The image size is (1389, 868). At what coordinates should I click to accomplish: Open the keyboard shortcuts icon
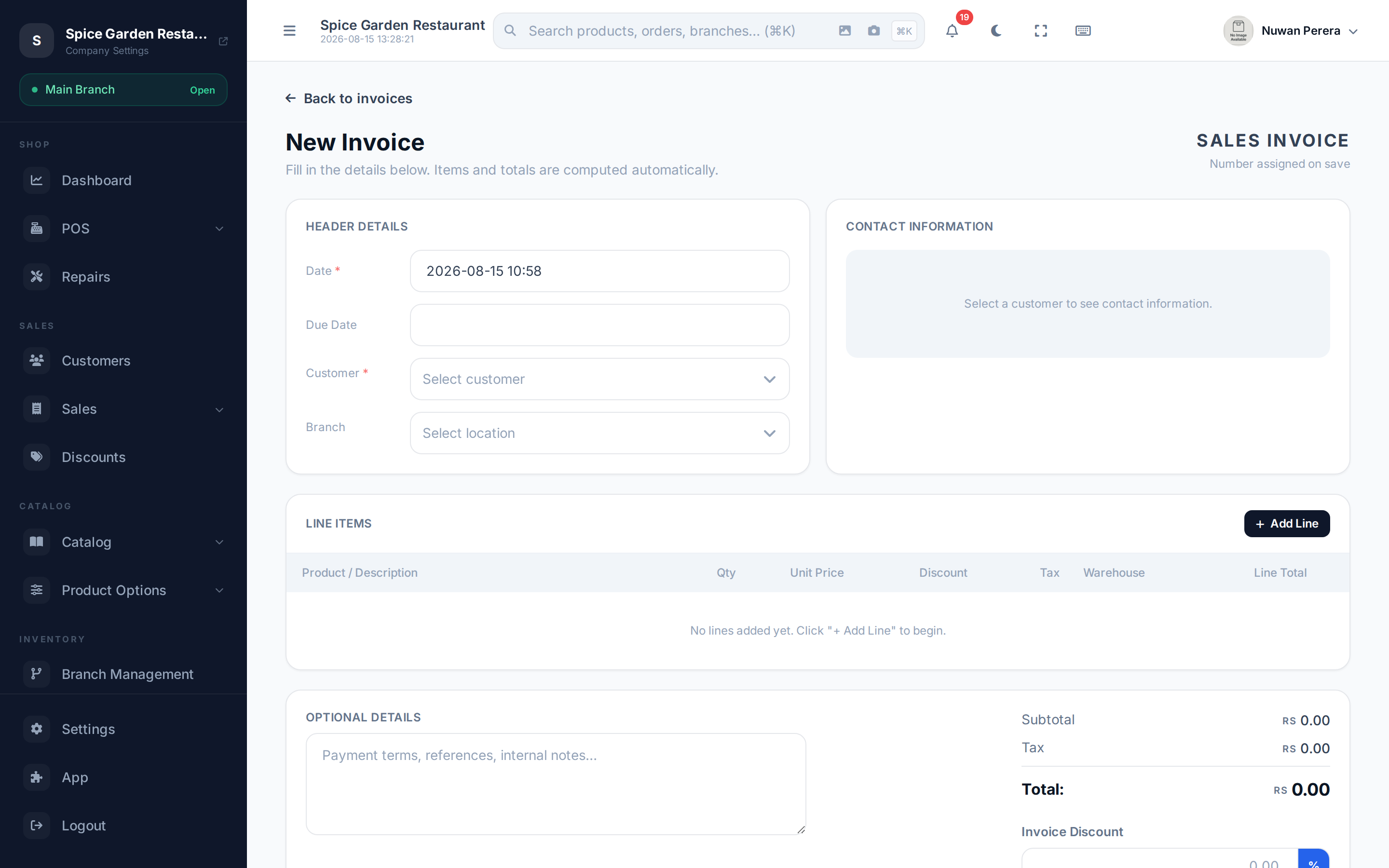(x=1082, y=30)
